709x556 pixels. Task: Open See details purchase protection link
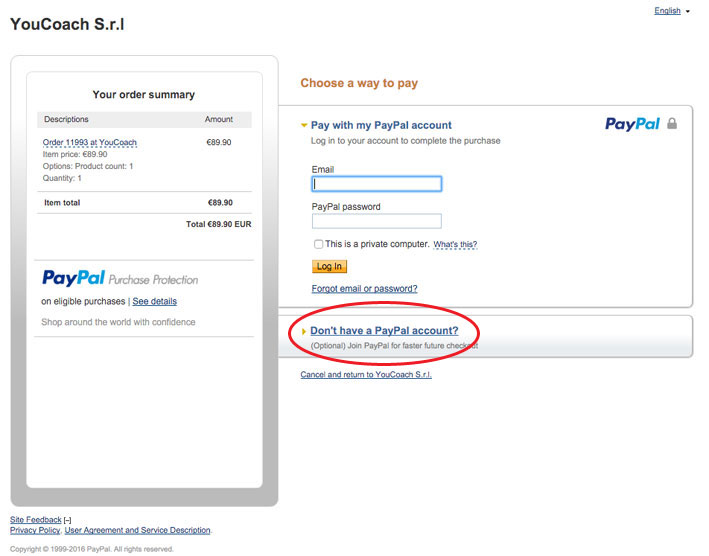pyautogui.click(x=155, y=302)
